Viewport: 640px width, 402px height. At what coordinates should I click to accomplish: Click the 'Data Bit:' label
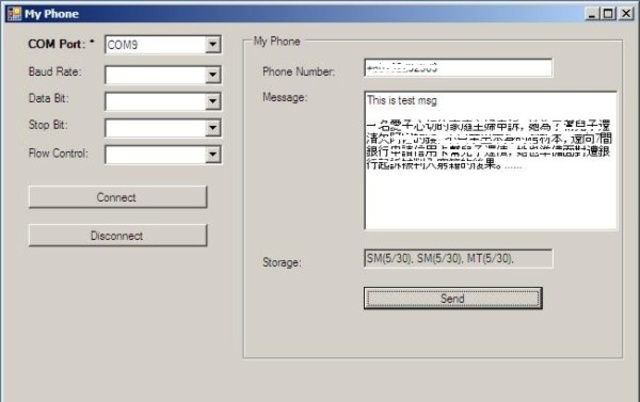(x=49, y=98)
